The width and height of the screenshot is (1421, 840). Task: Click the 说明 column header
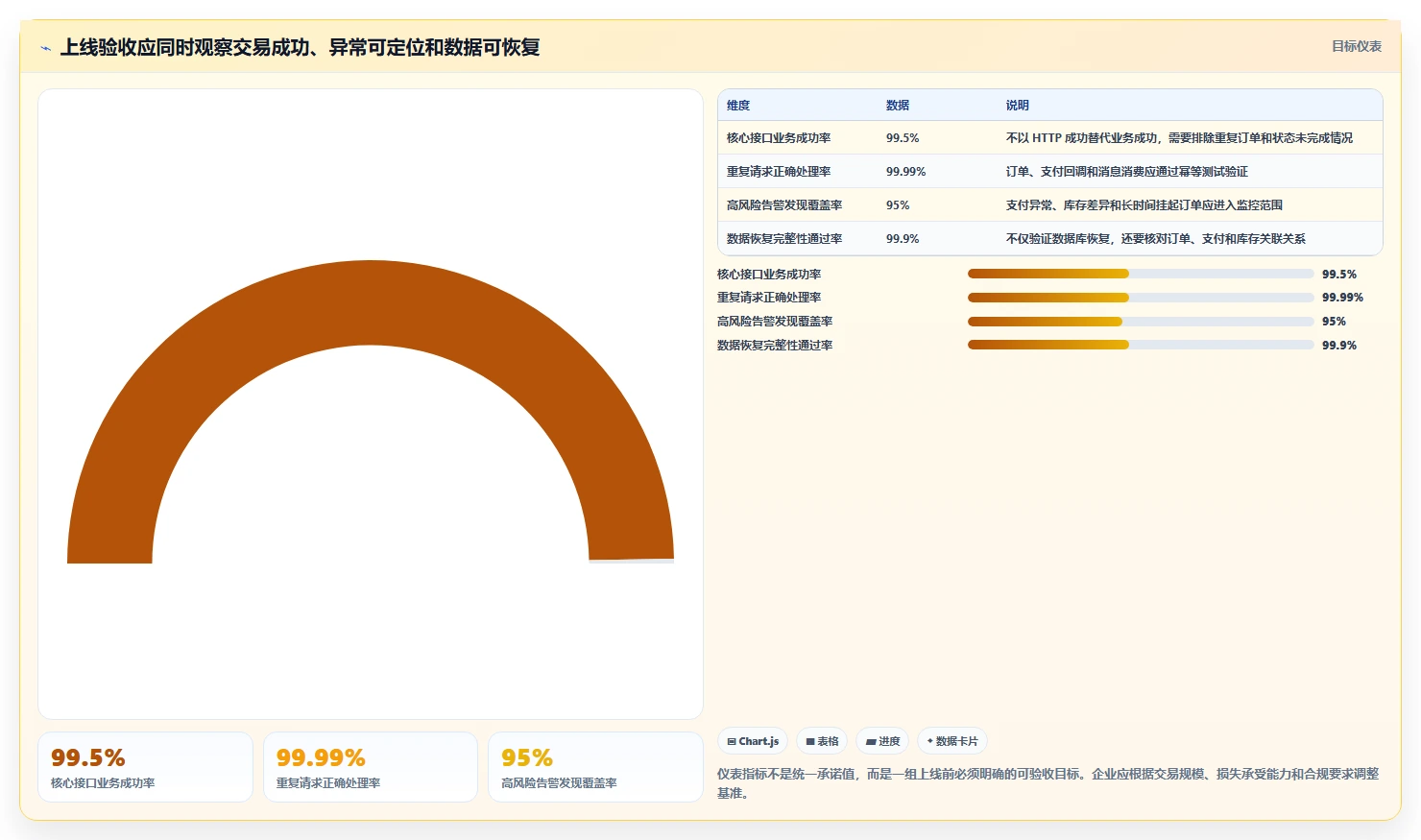pos(1018,106)
